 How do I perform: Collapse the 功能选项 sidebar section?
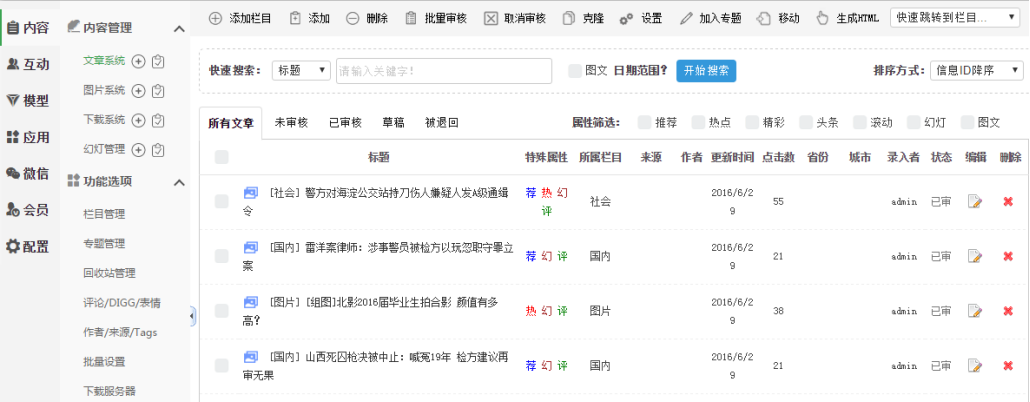point(179,182)
